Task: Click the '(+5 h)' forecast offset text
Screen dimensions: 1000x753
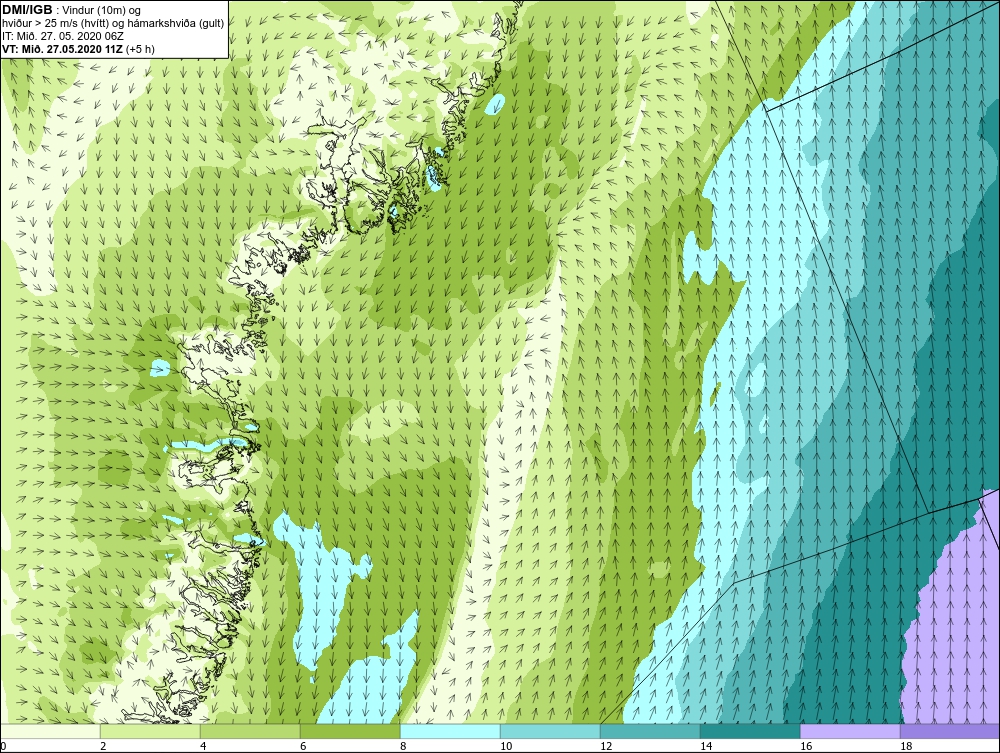Action: [x=140, y=48]
